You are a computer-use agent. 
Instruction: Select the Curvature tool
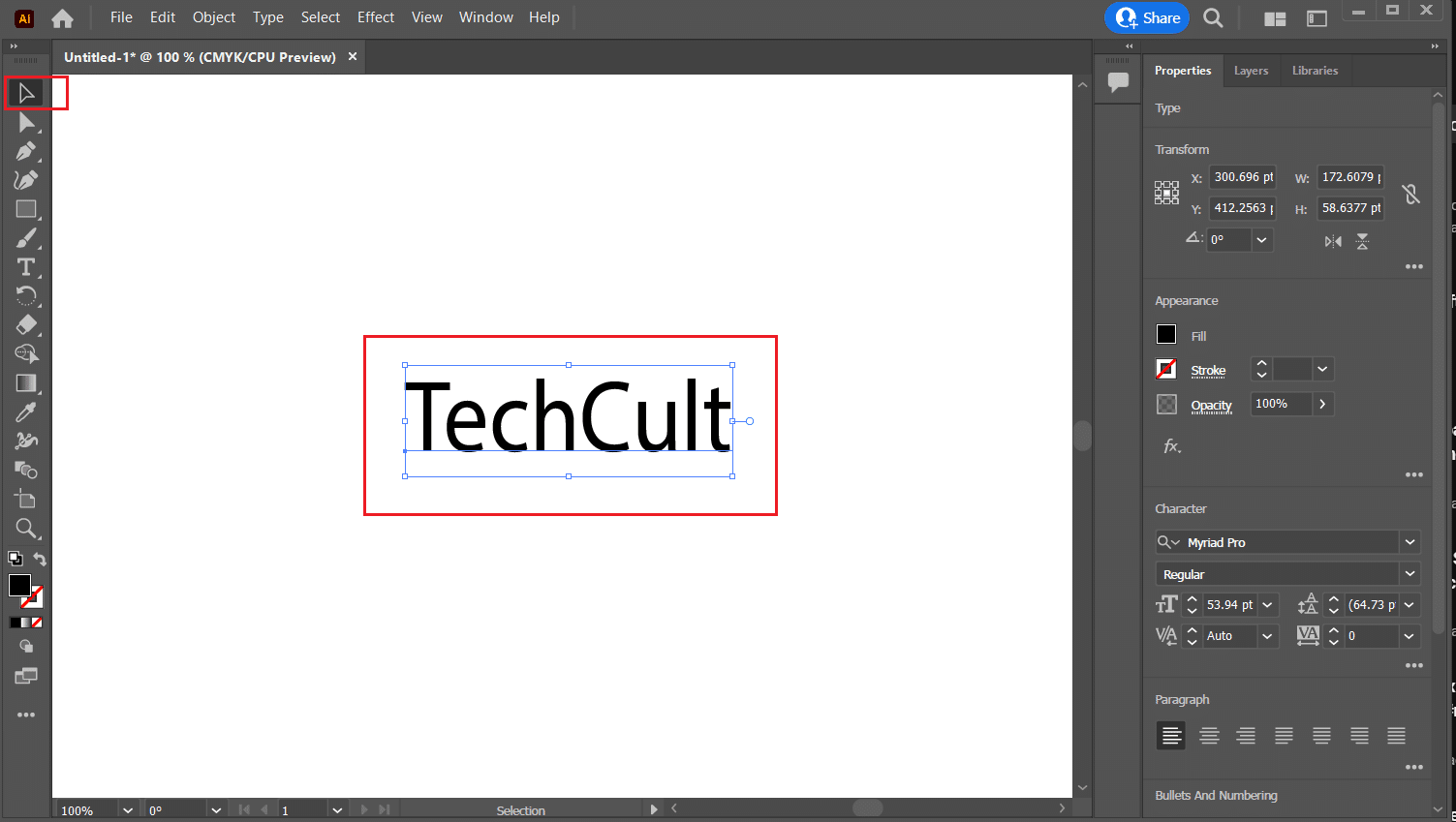pyautogui.click(x=26, y=180)
